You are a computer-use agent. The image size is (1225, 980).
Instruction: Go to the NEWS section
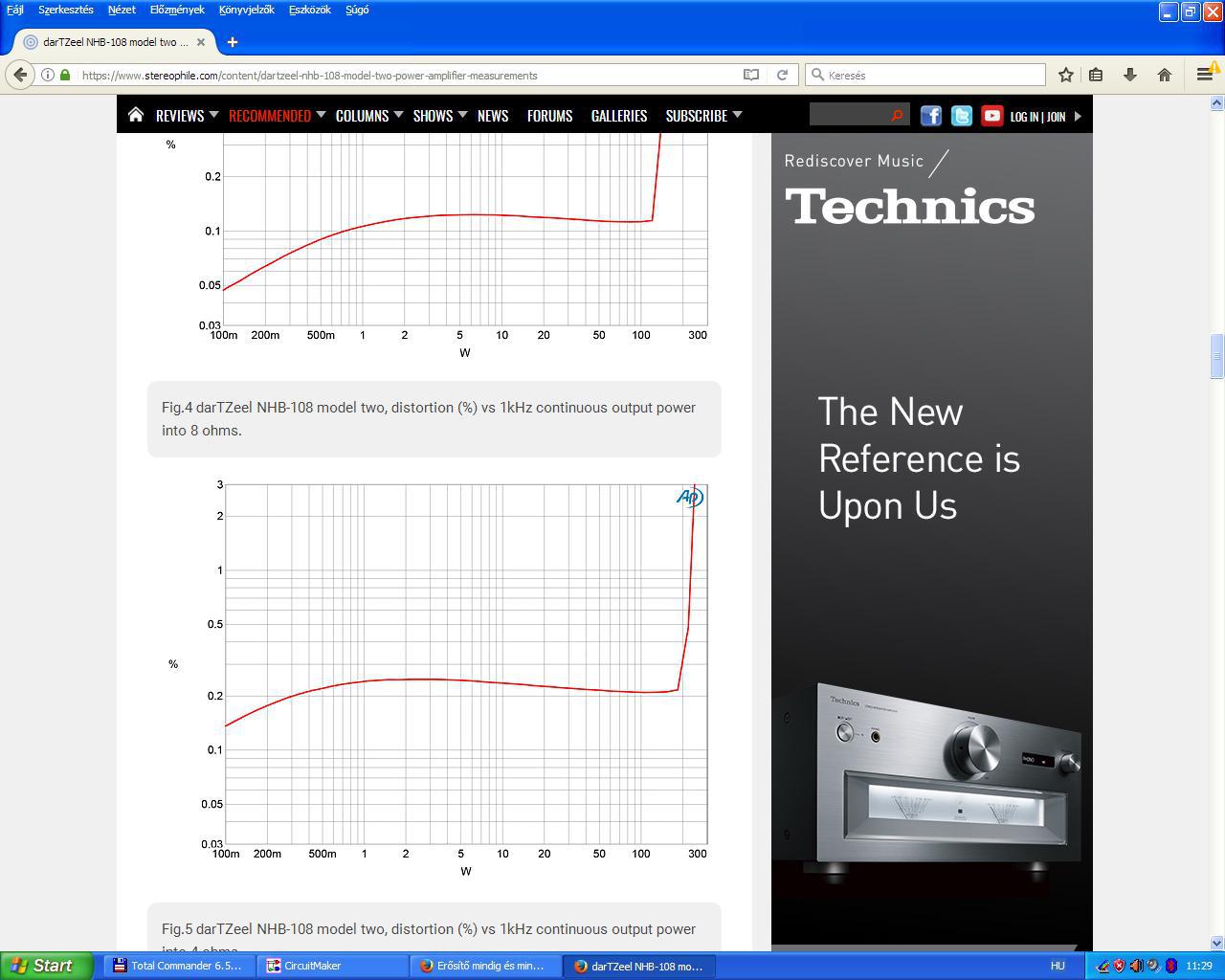(493, 115)
